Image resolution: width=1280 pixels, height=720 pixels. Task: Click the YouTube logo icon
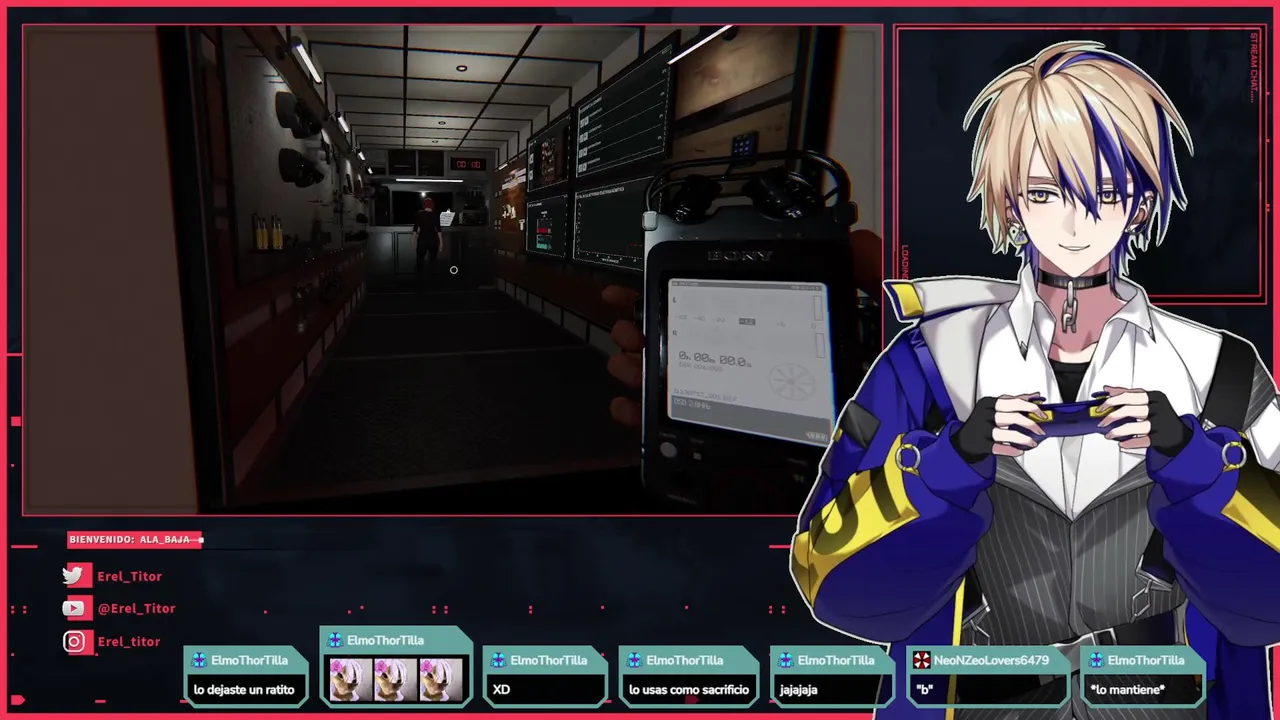(73, 608)
